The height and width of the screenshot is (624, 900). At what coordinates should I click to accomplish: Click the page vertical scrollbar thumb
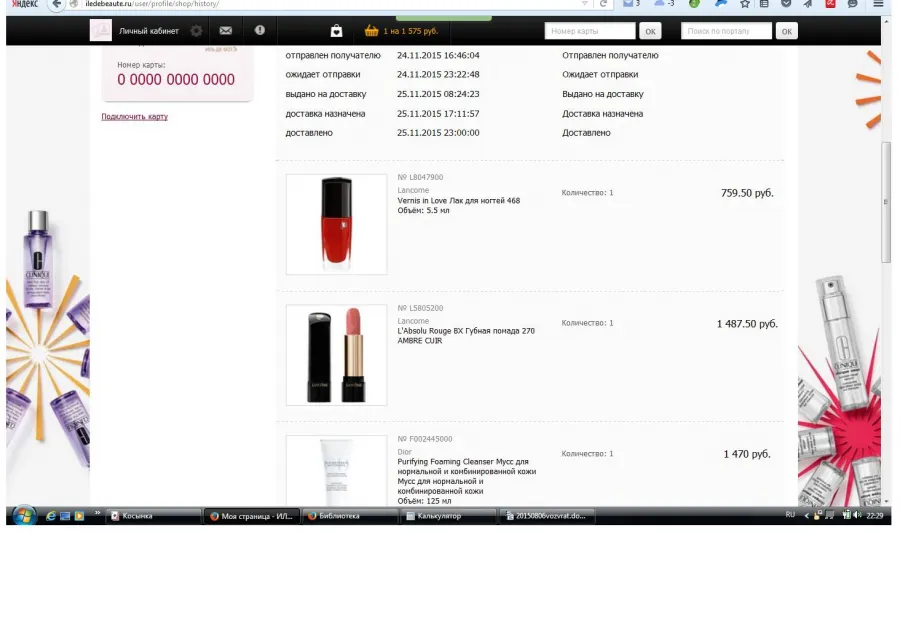pos(886,203)
